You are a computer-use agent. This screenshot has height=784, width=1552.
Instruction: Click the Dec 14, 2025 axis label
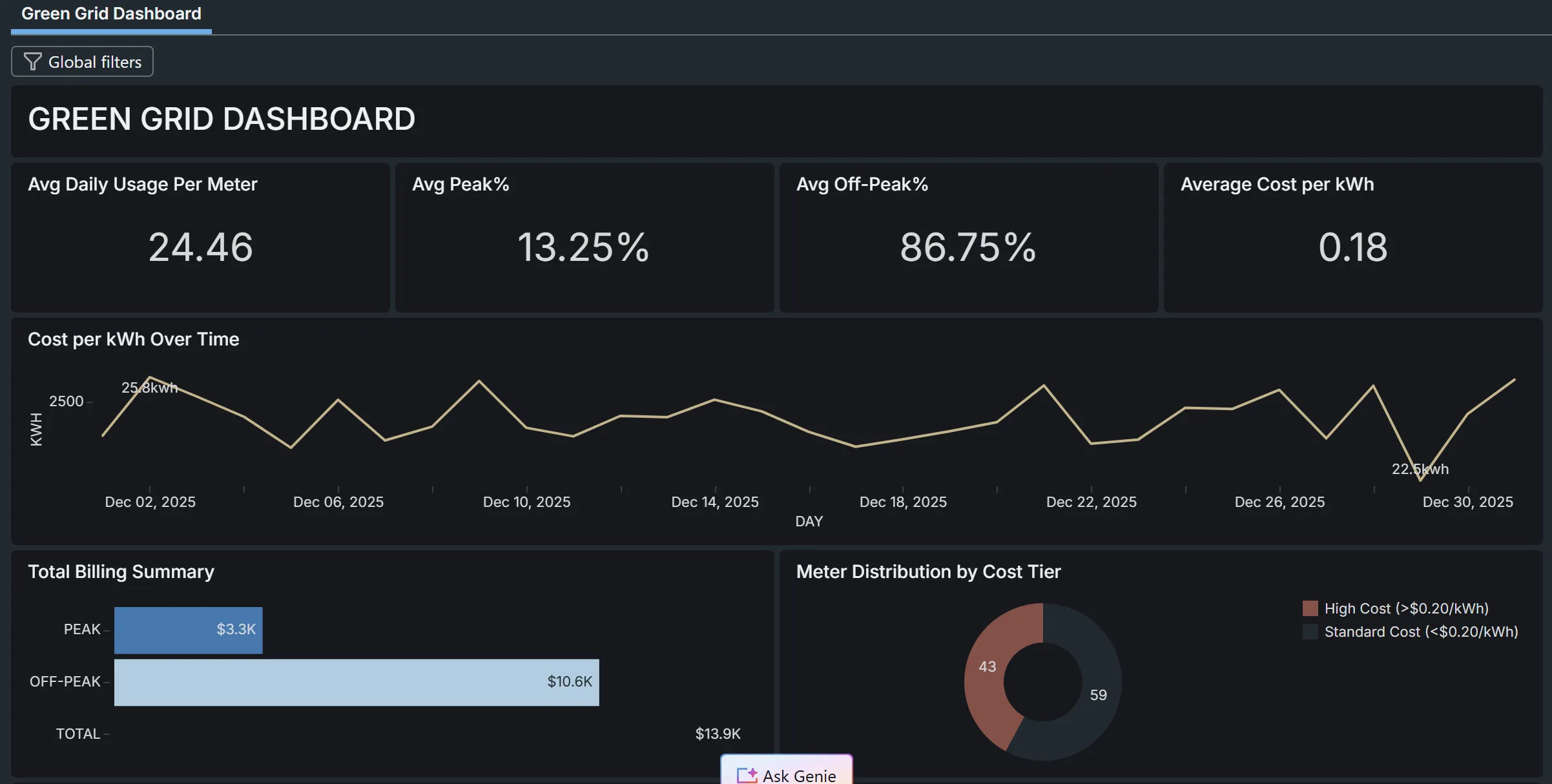point(715,502)
